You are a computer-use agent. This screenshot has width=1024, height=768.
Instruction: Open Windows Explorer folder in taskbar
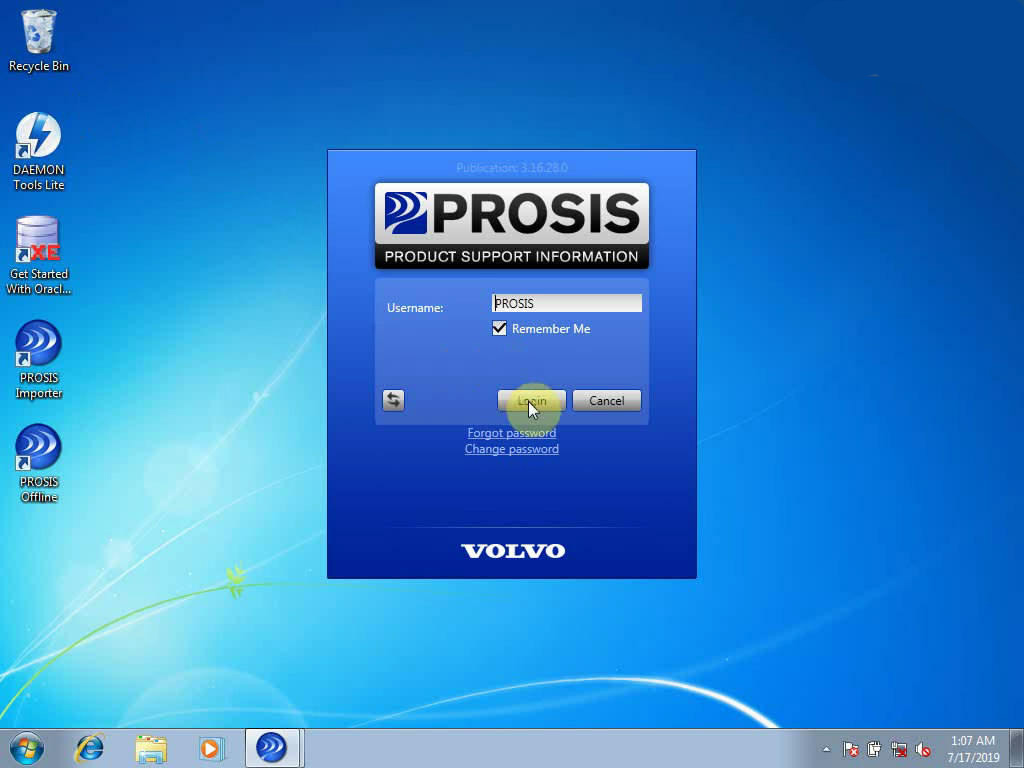pyautogui.click(x=151, y=748)
